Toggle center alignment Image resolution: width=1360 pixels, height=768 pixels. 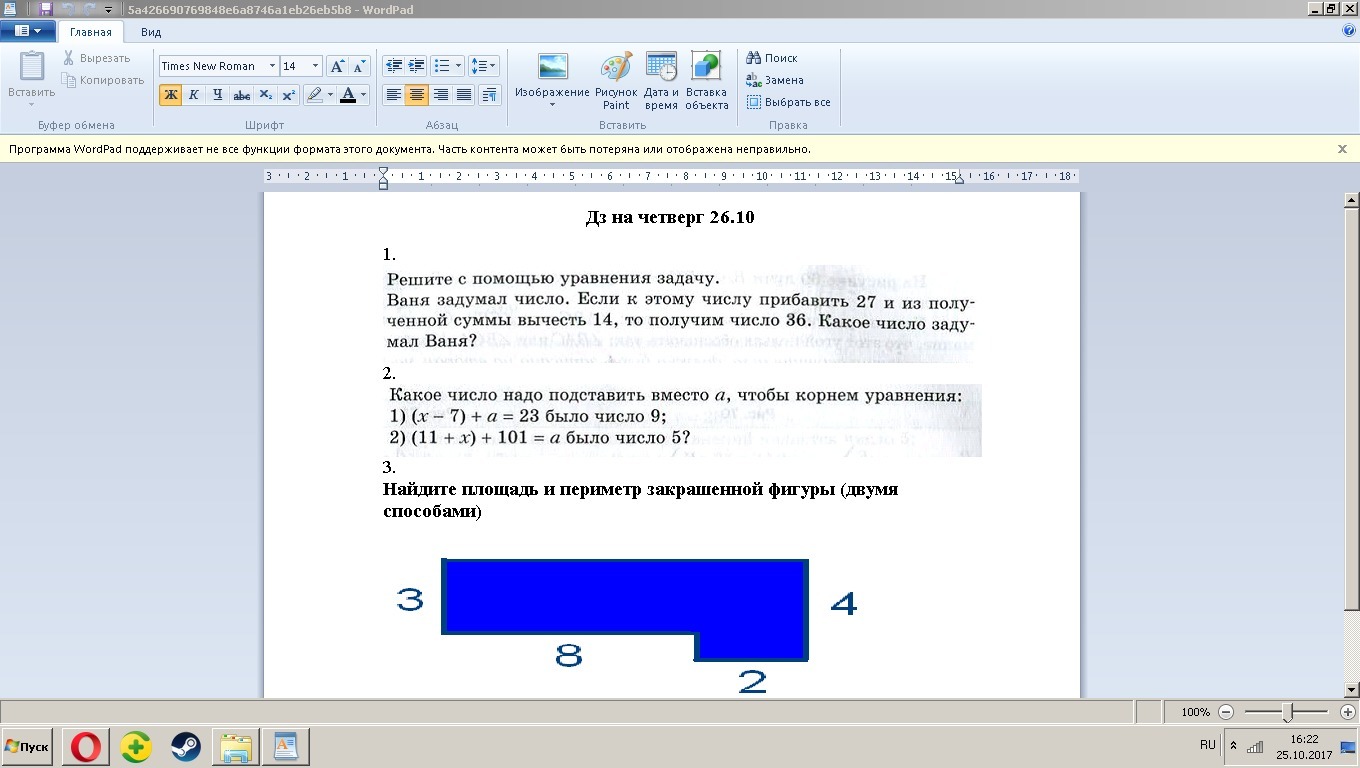[417, 95]
